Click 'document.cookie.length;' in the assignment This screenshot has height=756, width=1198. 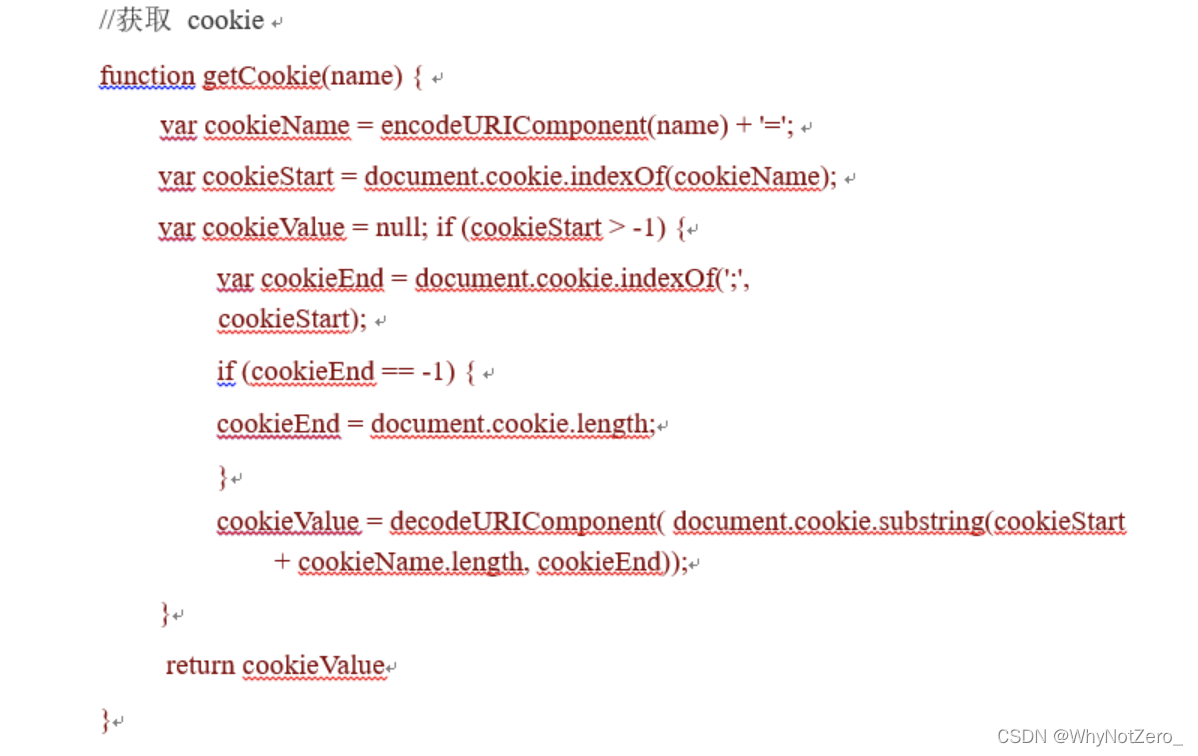(513, 424)
